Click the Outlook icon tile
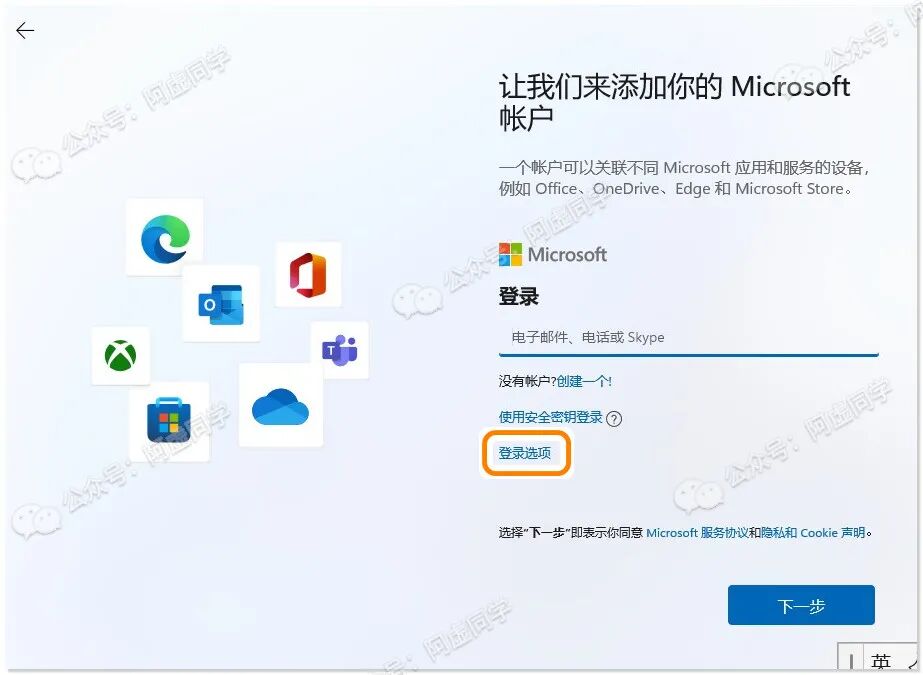Viewport: 923px width, 675px height. pos(221,304)
